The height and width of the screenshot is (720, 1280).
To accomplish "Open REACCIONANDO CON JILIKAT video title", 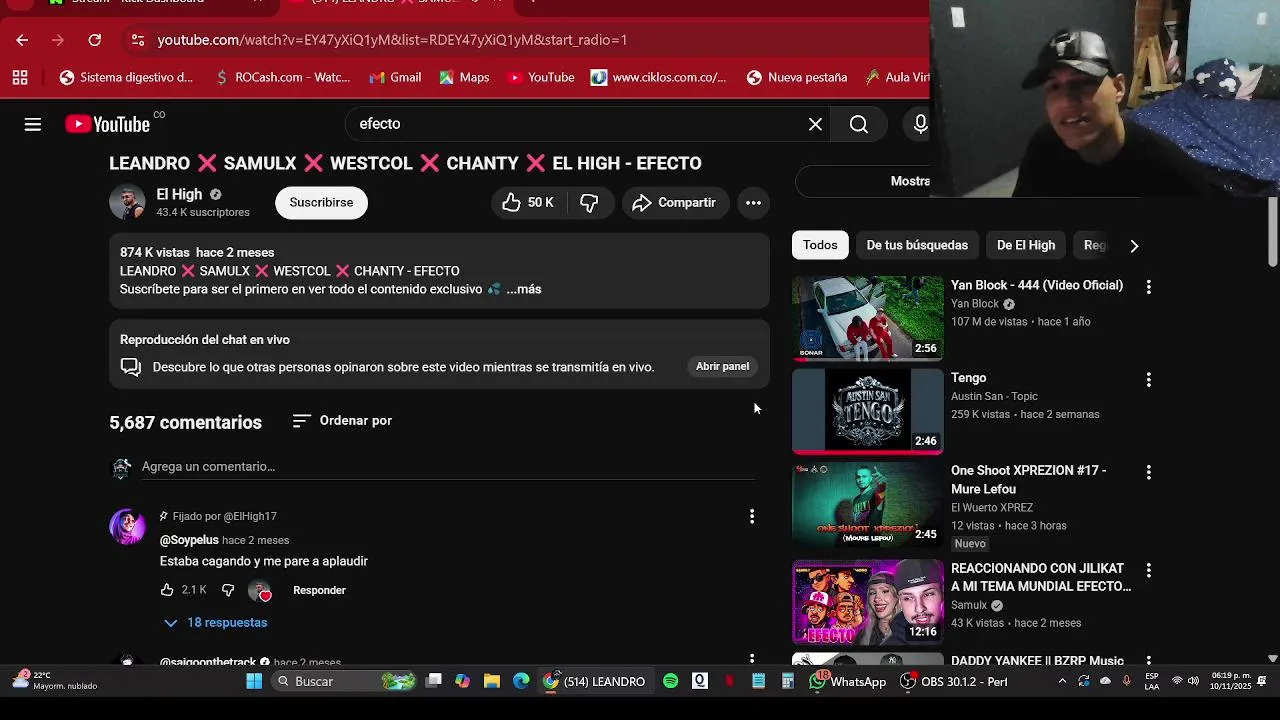I will coord(1041,578).
